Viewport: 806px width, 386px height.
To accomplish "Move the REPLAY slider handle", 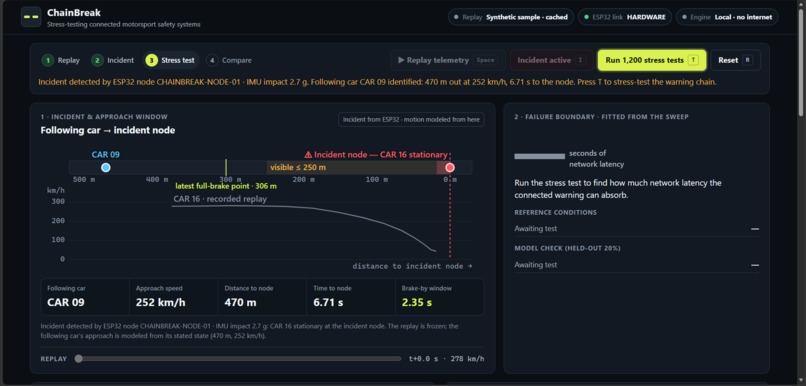I will [79, 359].
